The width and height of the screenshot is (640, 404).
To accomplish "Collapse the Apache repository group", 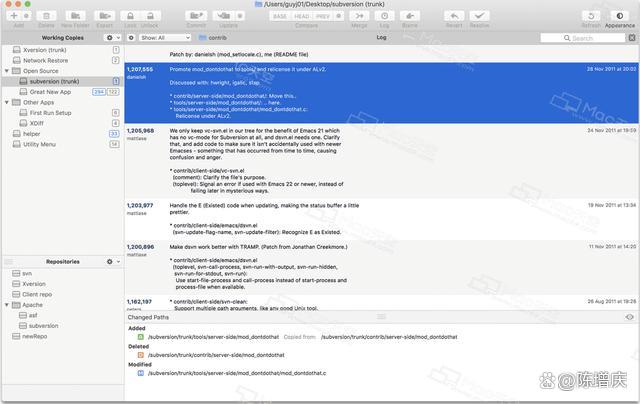I will coord(7,304).
